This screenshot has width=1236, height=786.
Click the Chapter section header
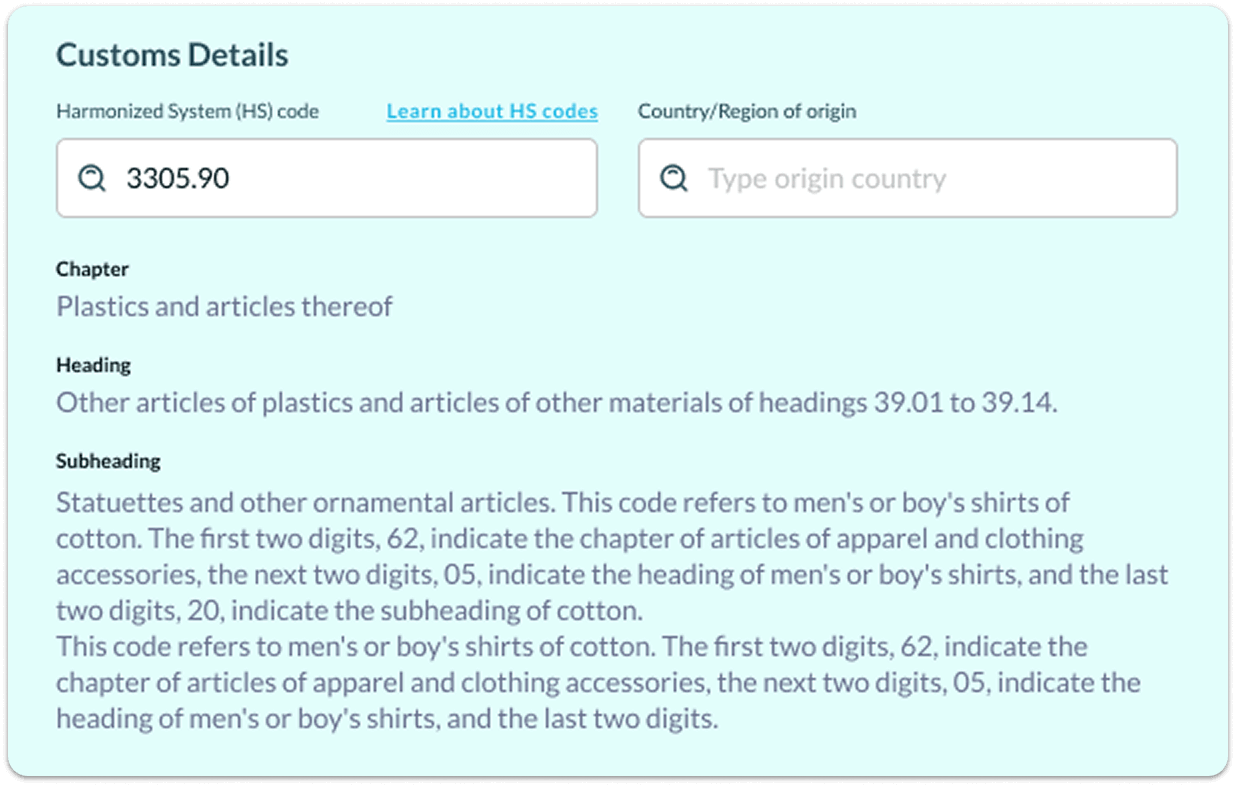pos(92,268)
